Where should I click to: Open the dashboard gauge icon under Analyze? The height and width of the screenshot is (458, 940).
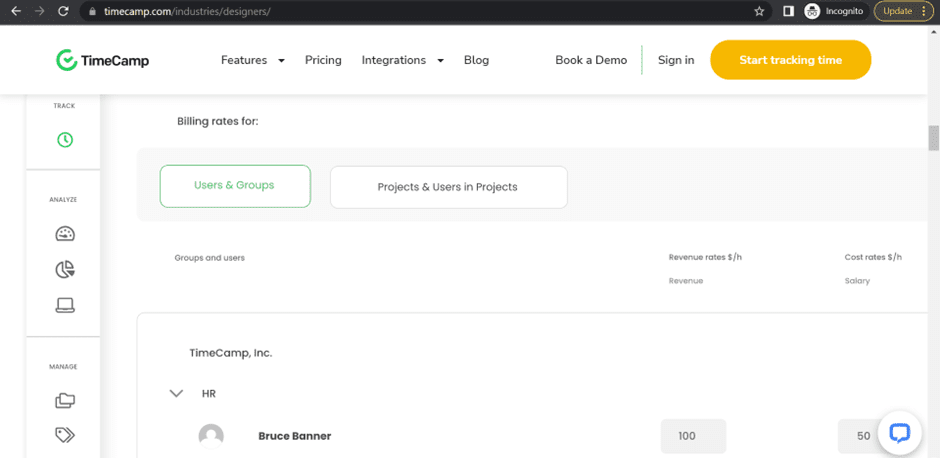coord(65,234)
